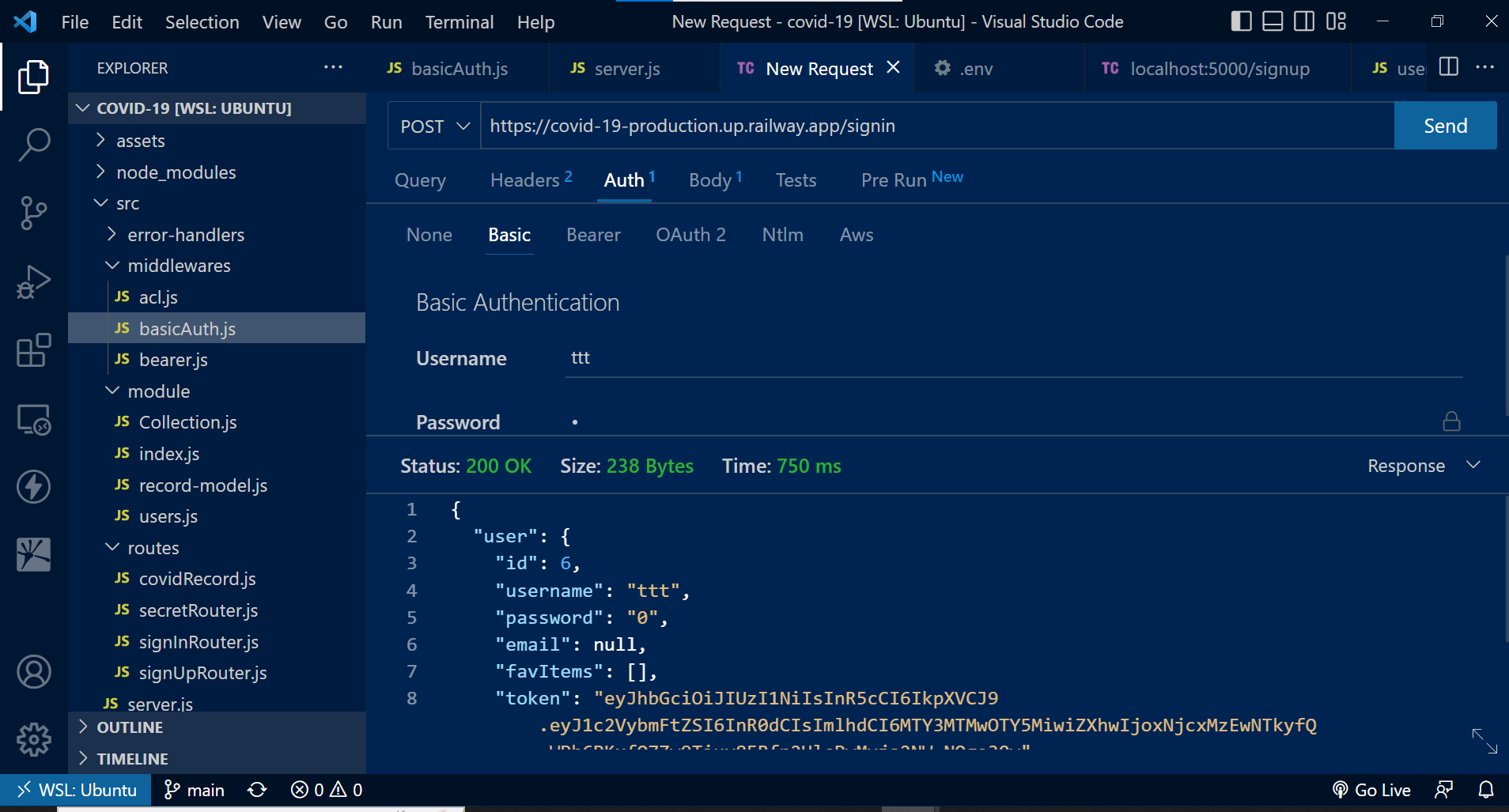
Task: Open feedback icon in status bar
Action: [1443, 790]
